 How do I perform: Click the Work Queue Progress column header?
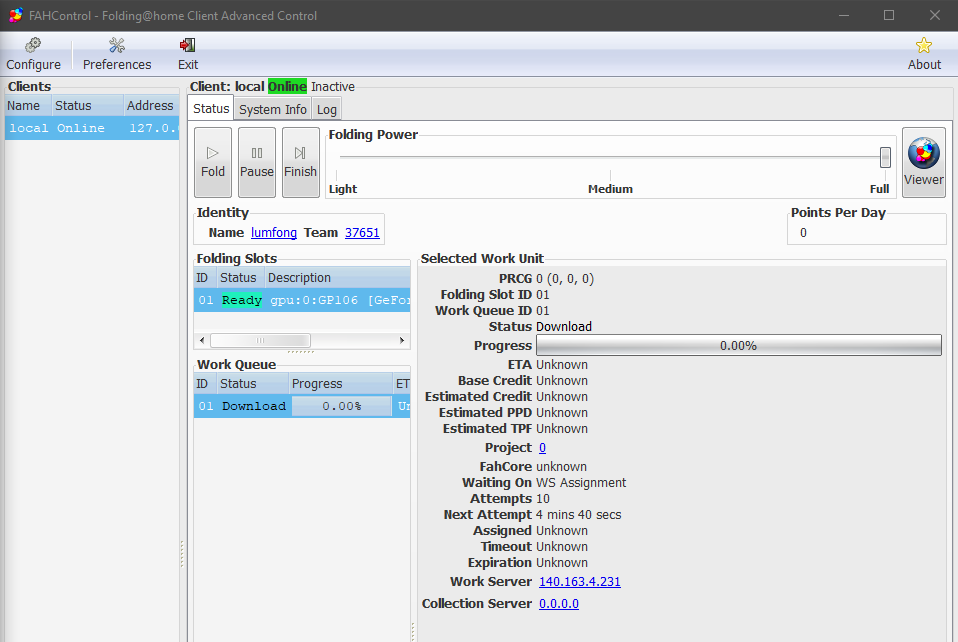pyautogui.click(x=340, y=384)
